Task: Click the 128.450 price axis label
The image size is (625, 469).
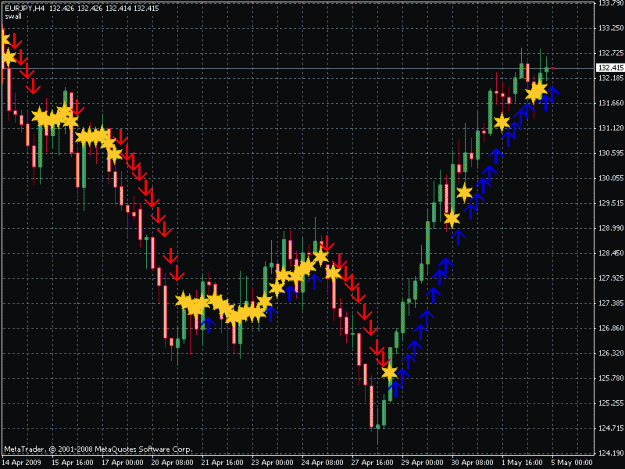Action: pyautogui.click(x=611, y=253)
